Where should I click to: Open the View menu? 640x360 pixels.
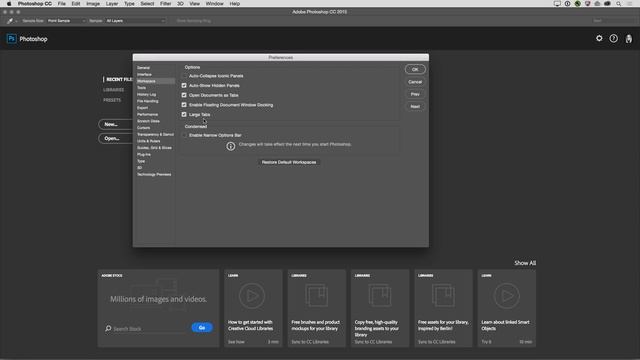[195, 4]
